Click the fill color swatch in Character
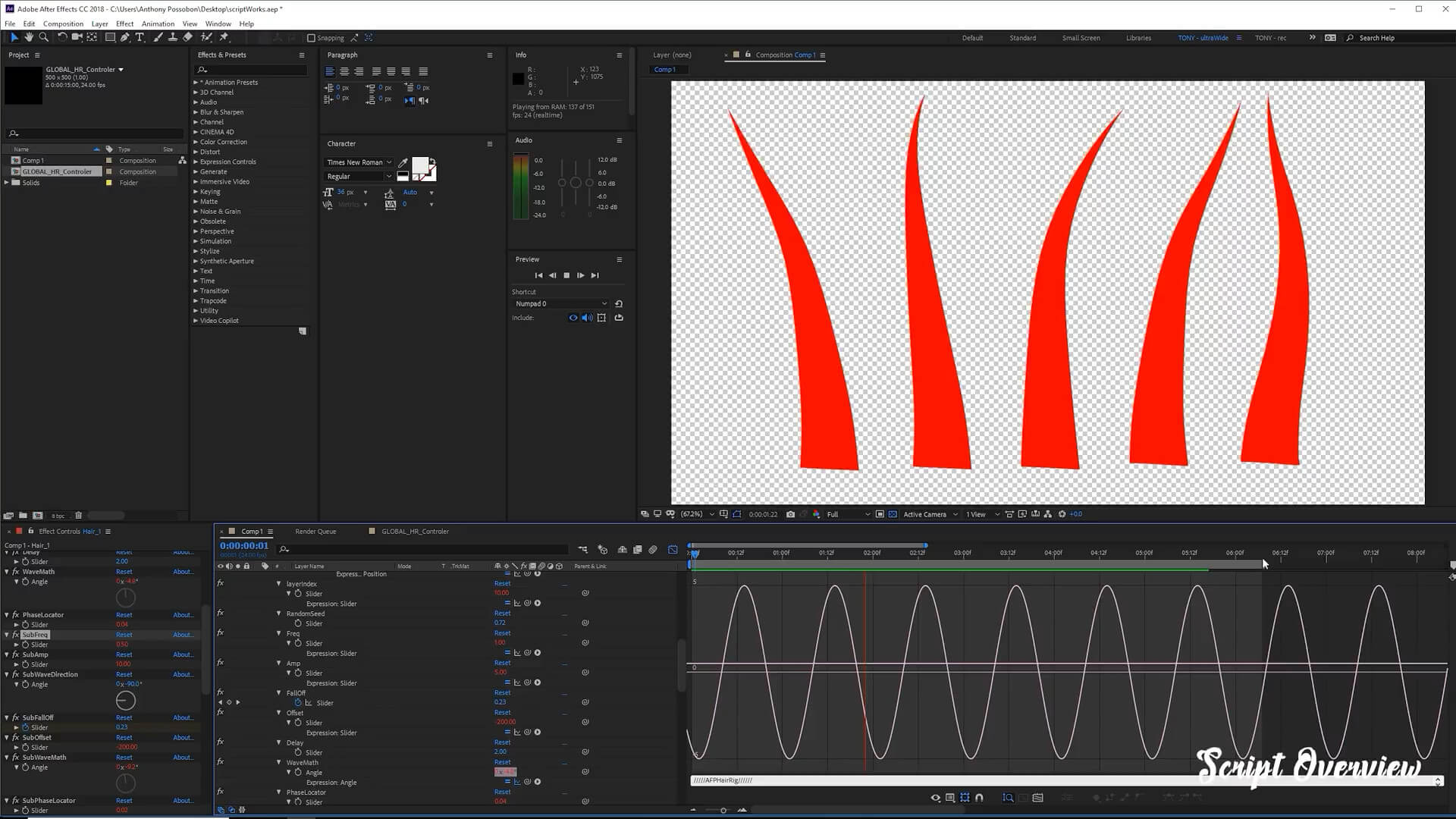 coord(419,165)
